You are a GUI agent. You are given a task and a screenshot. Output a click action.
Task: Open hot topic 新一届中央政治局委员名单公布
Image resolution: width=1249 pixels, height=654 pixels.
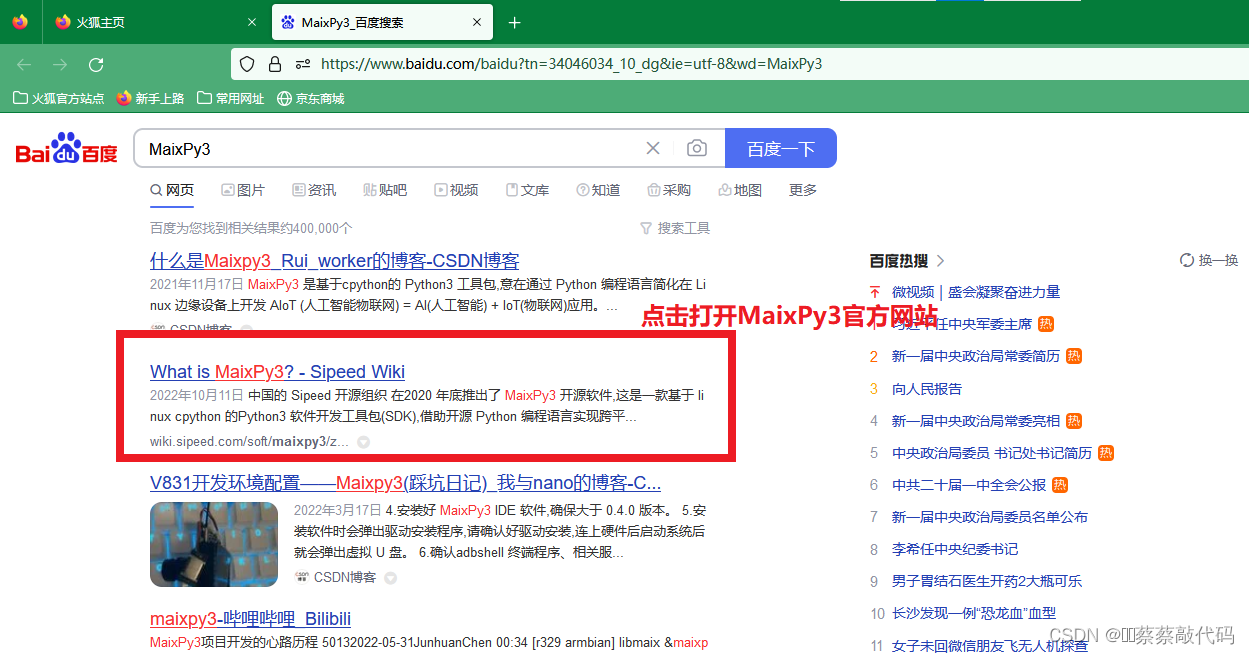click(990, 516)
